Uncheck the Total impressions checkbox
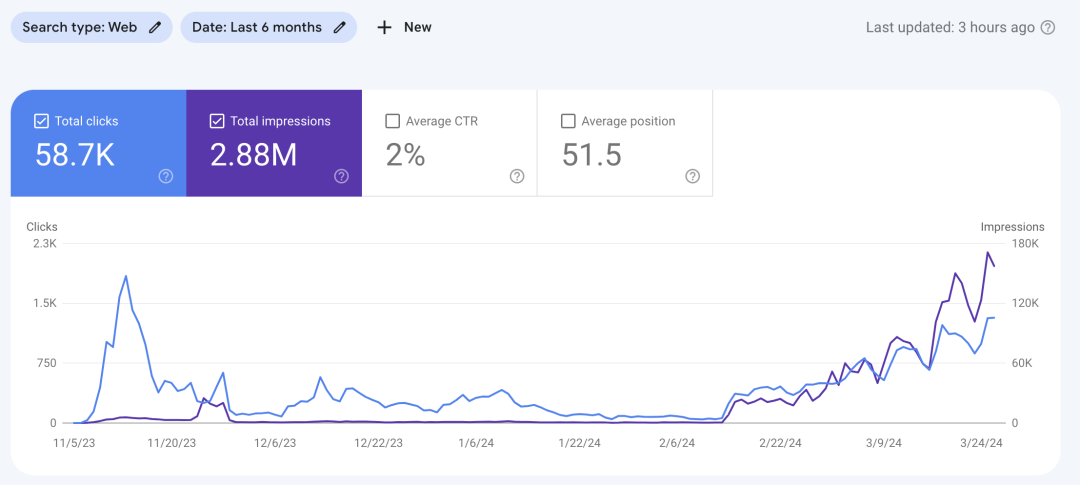 pos(217,121)
